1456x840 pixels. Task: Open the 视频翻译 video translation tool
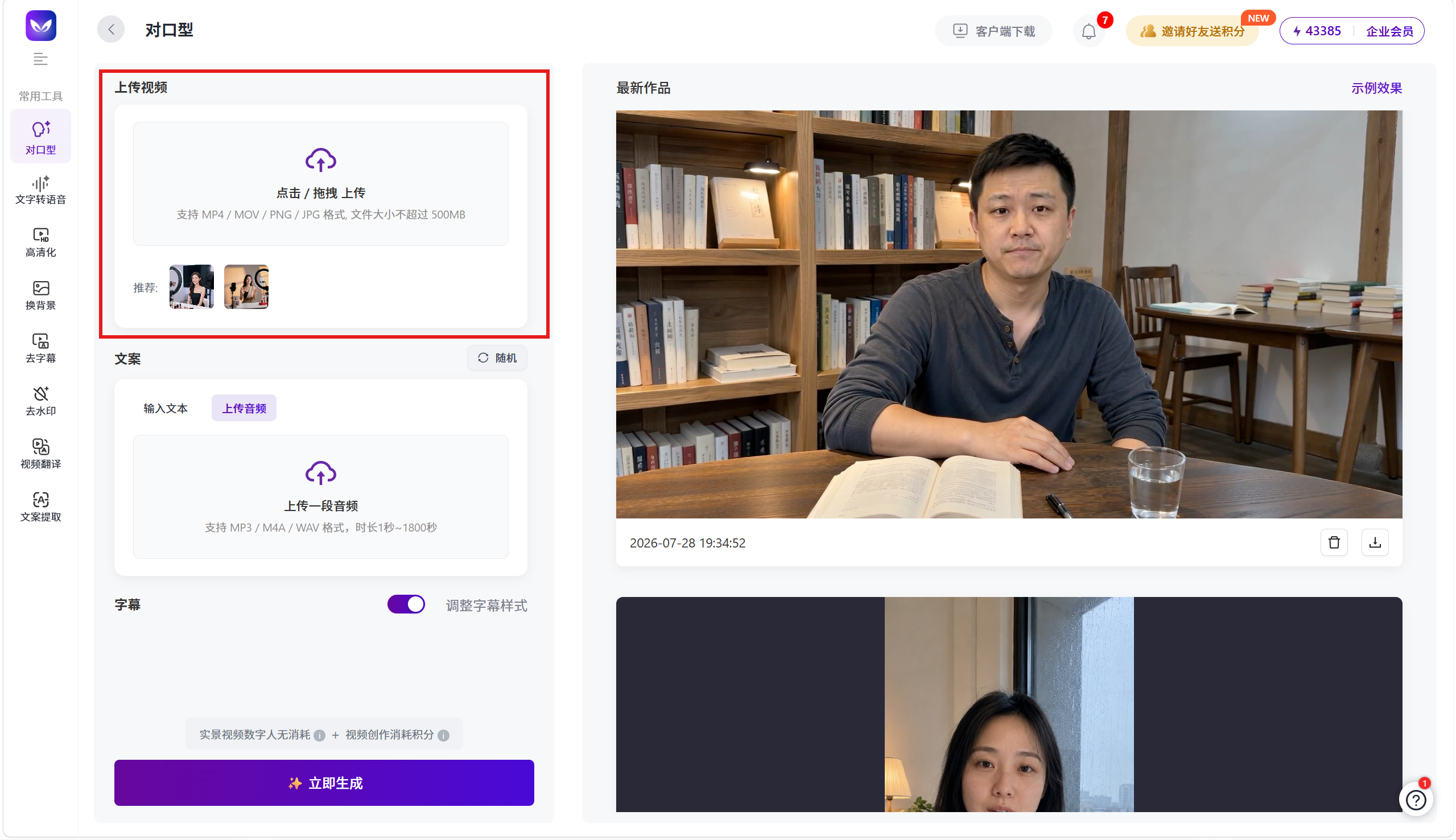click(x=40, y=455)
